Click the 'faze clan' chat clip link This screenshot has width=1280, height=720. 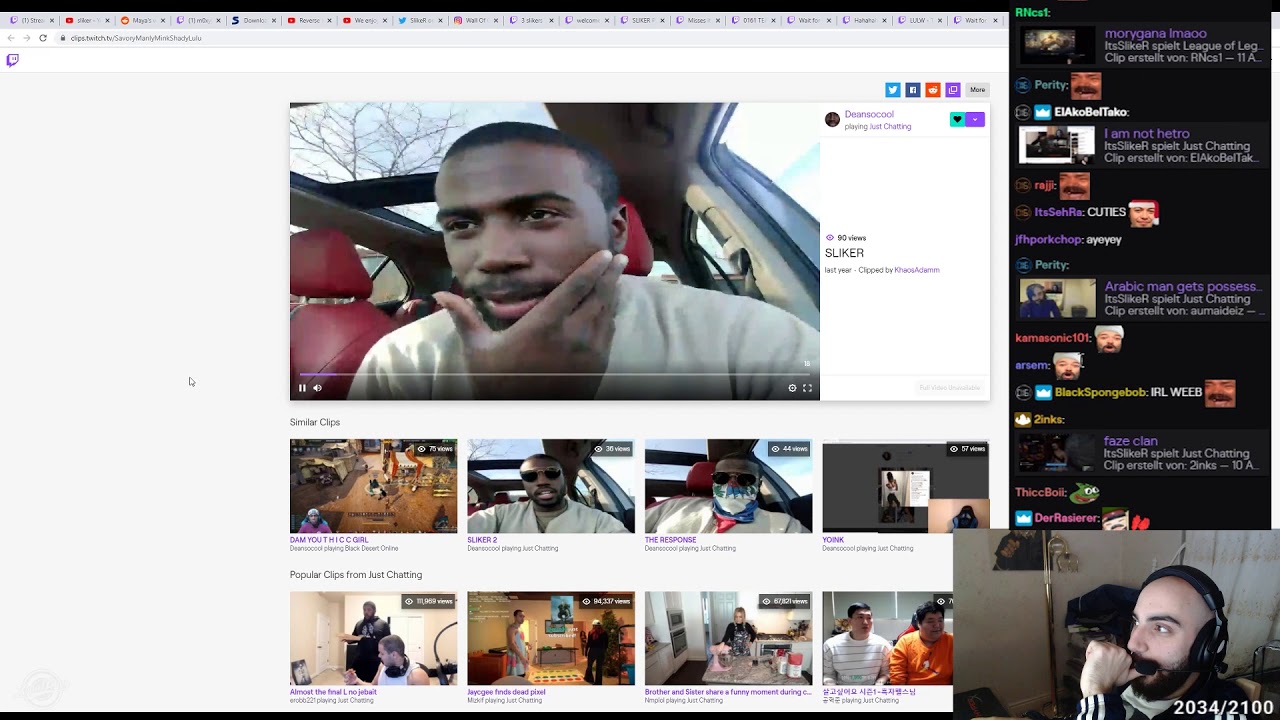1130,441
